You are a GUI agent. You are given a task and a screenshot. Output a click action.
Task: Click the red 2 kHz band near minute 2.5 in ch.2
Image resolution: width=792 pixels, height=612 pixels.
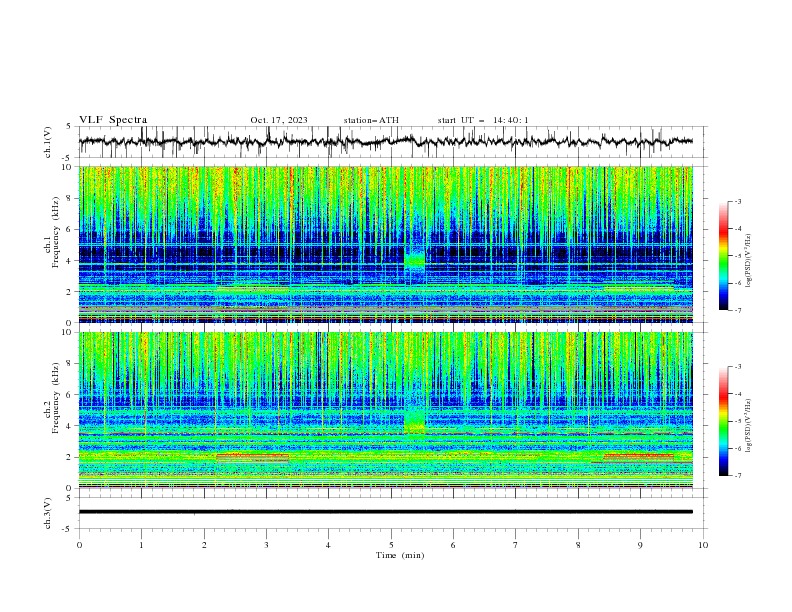point(253,456)
